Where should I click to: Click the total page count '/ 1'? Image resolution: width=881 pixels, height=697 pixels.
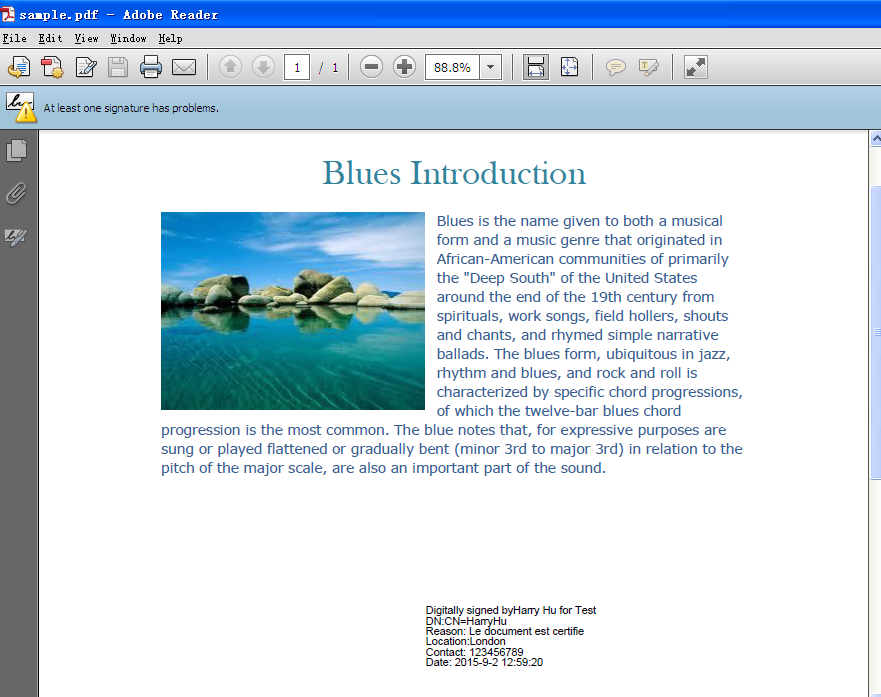329,68
